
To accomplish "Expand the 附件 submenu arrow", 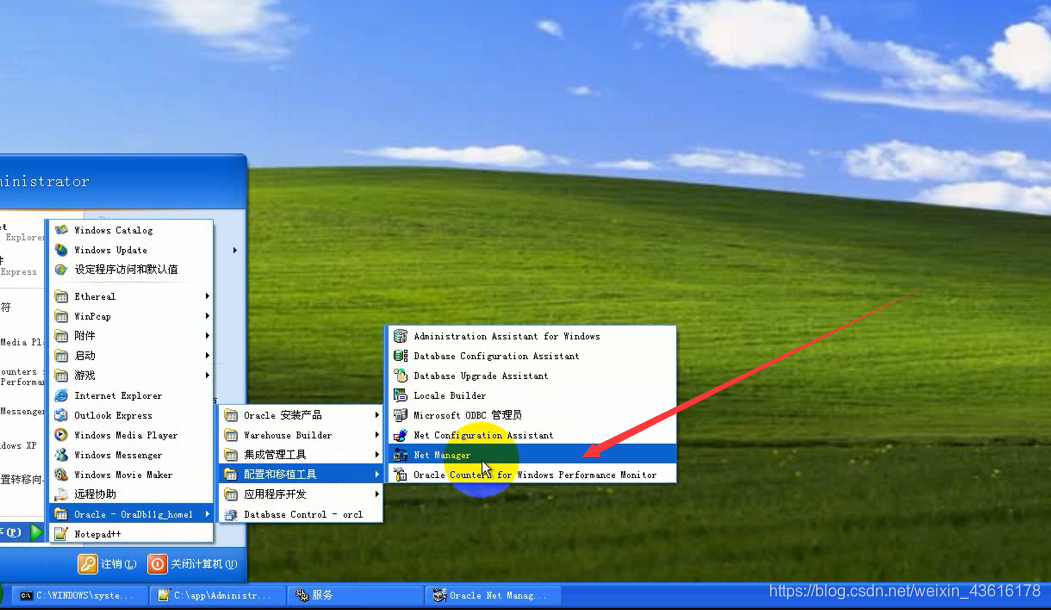I will (x=207, y=336).
